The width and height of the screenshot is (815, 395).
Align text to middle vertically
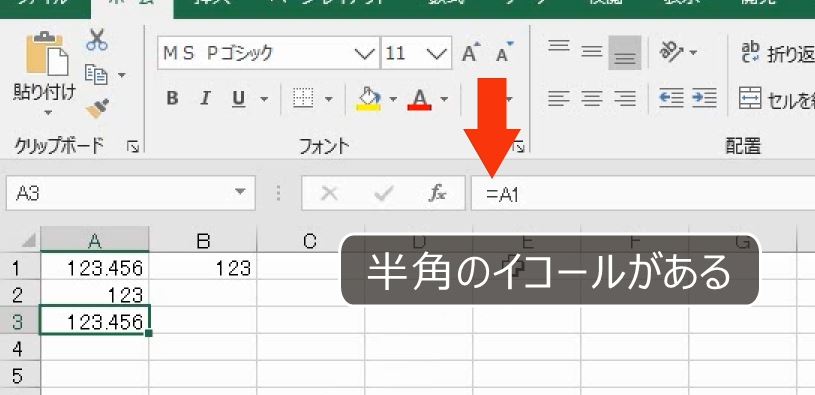(591, 52)
